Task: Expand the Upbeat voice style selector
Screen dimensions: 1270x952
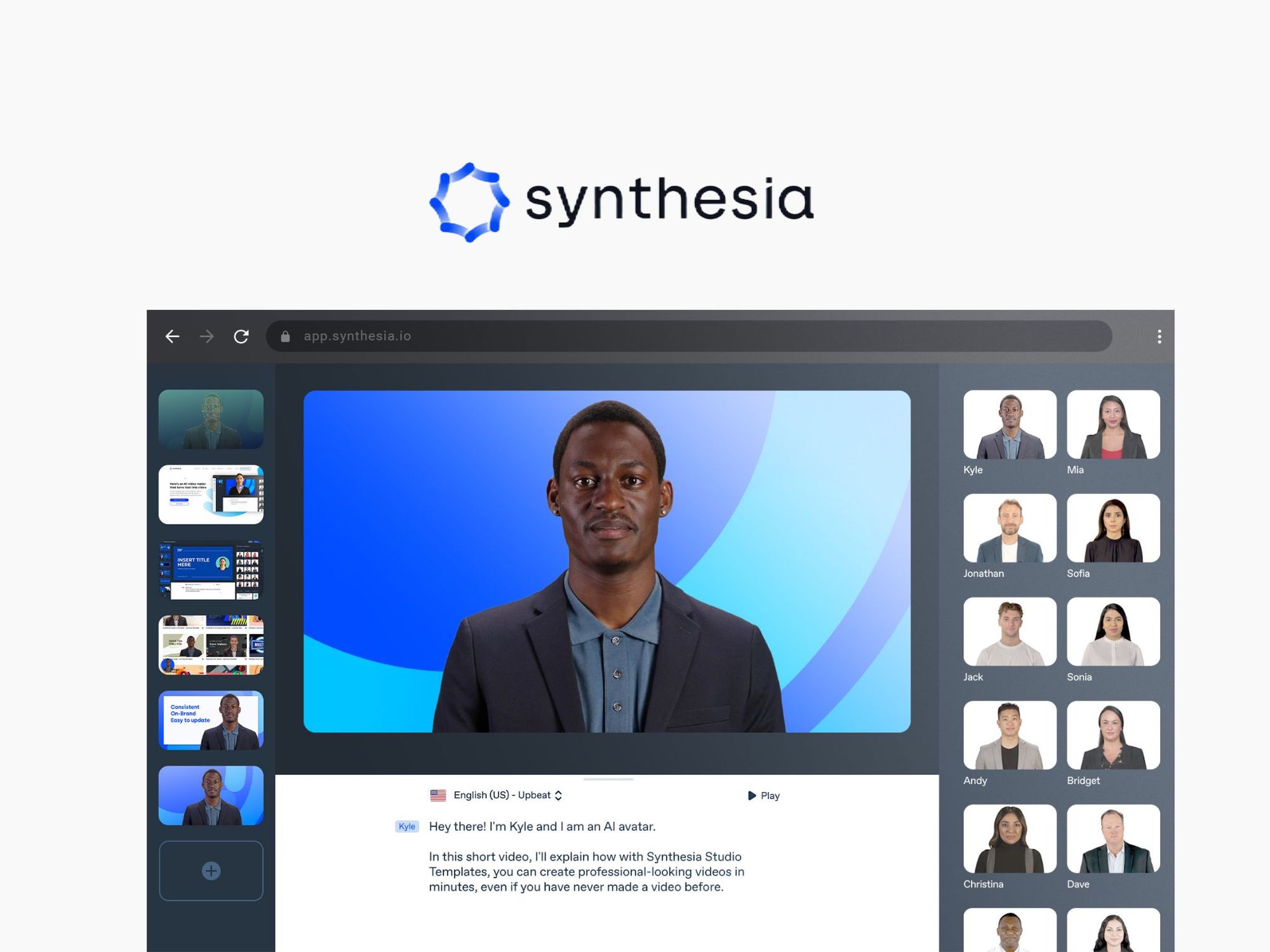Action: (535, 795)
